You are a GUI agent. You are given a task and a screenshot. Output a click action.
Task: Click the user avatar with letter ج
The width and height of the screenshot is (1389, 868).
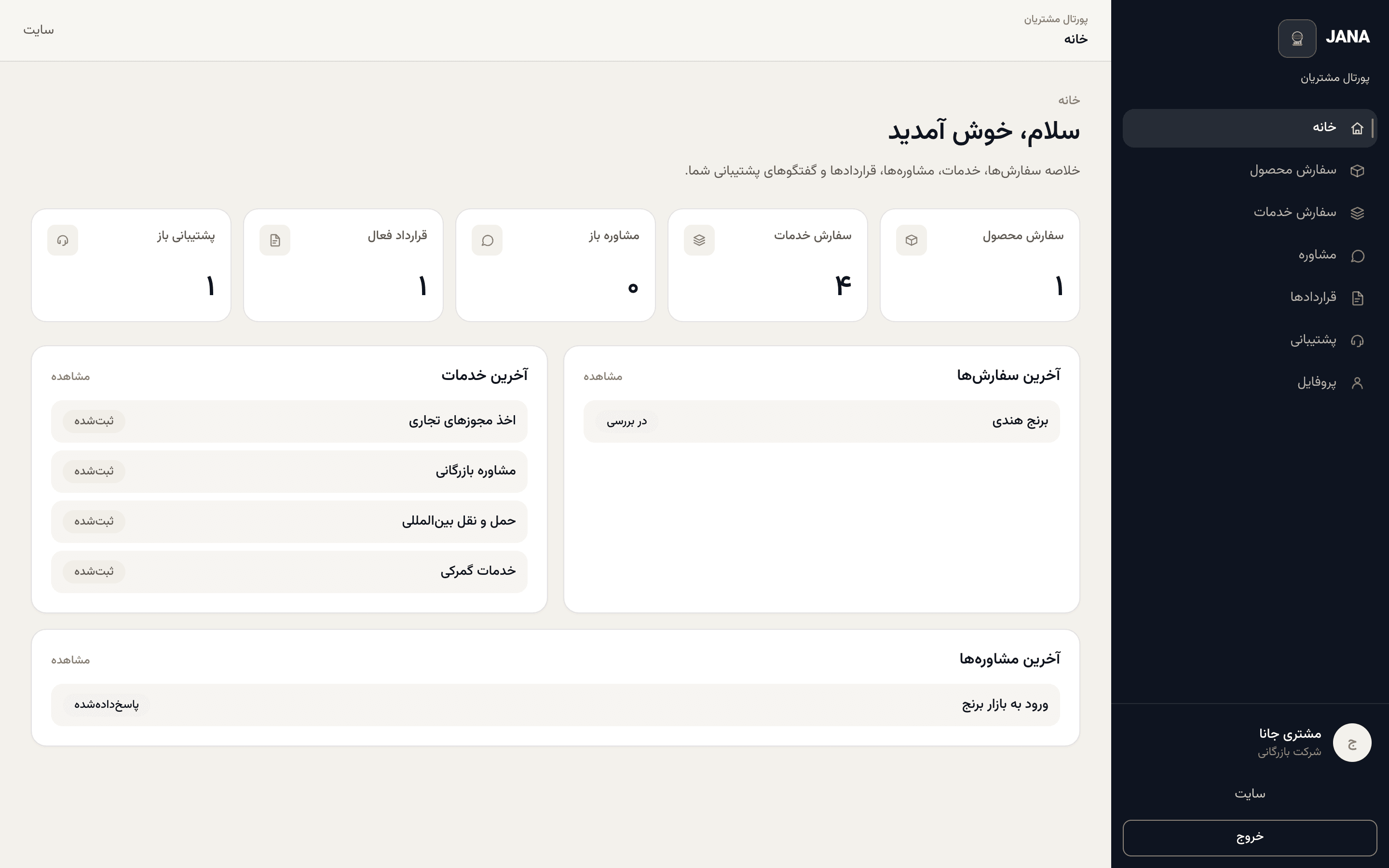point(1352,742)
